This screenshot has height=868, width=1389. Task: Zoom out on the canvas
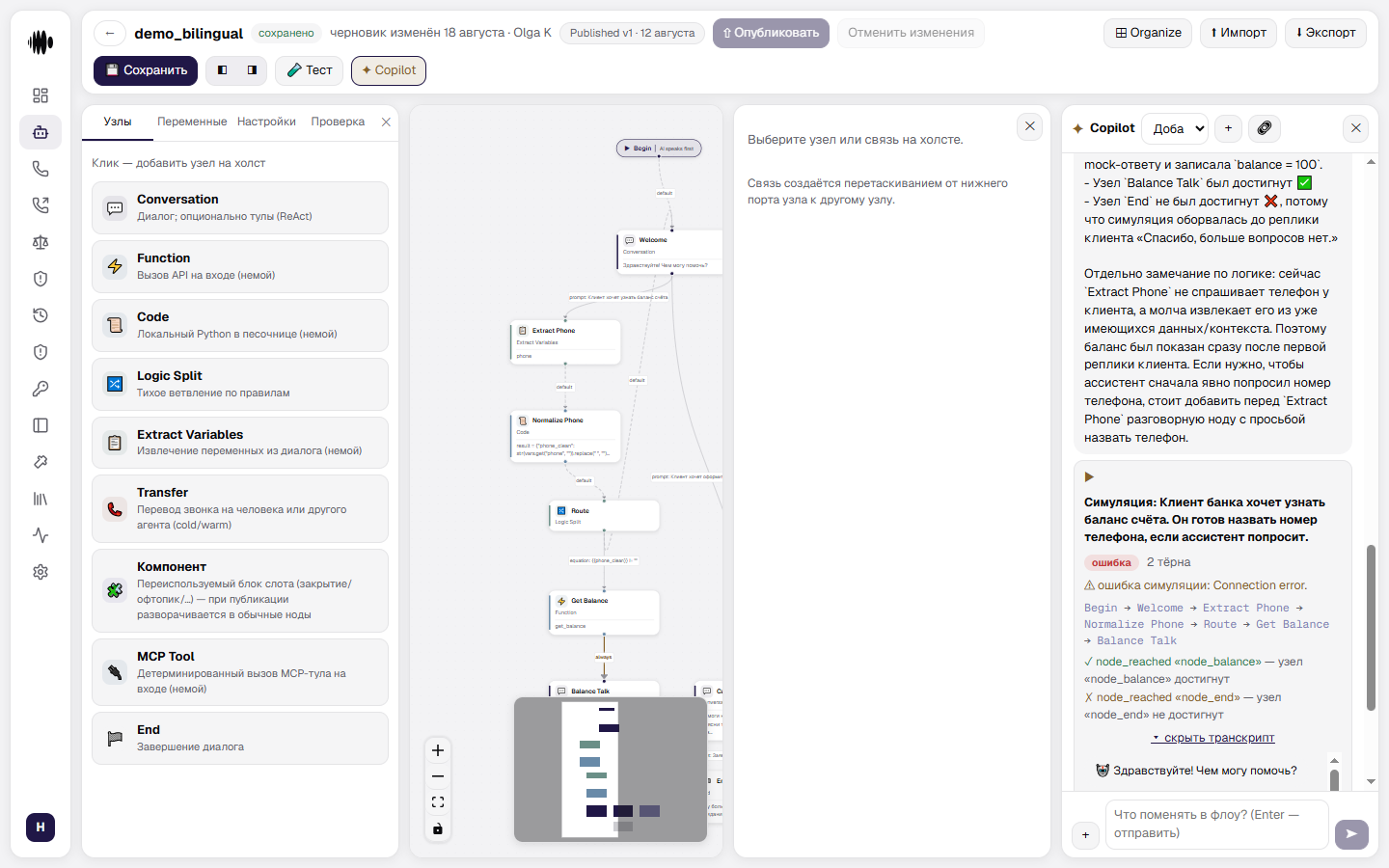438,776
